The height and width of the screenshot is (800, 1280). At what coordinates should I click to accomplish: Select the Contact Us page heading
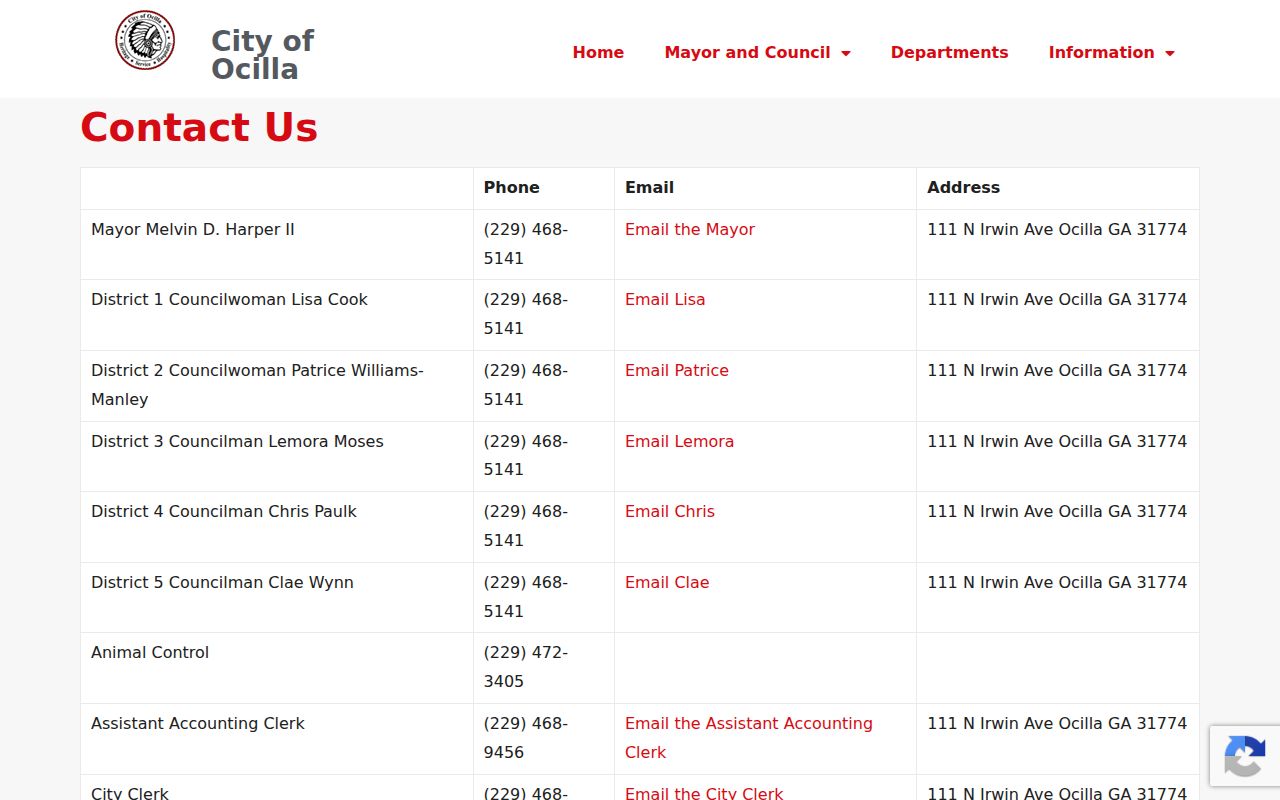click(x=199, y=127)
